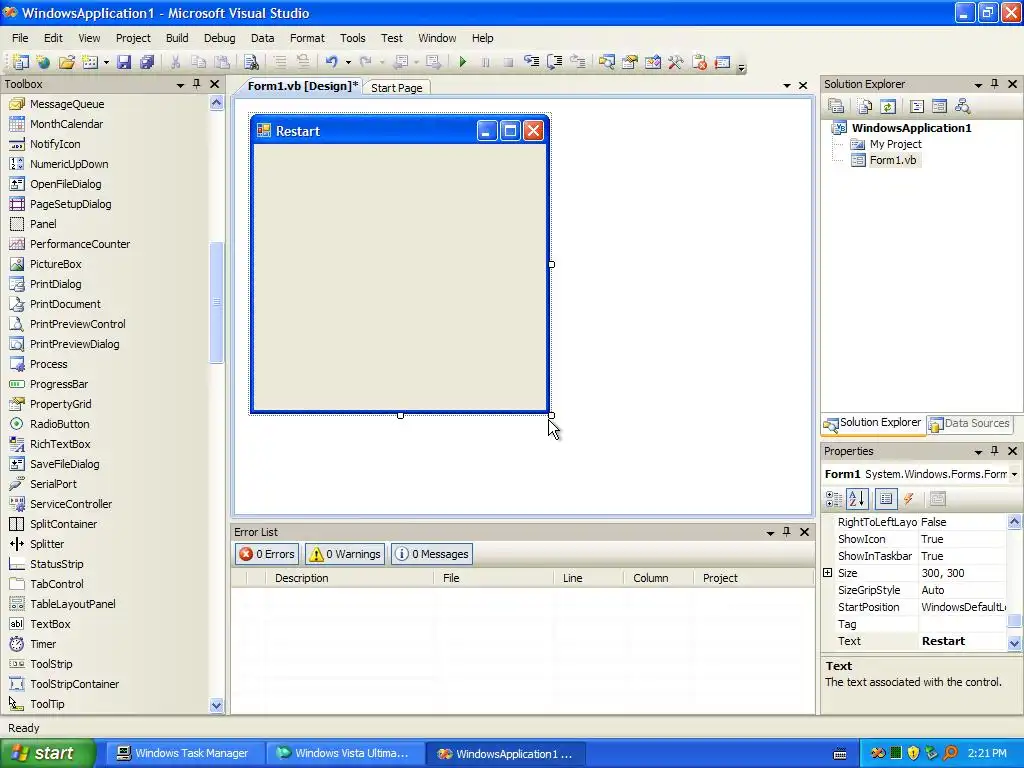Expand the Size property node
Image resolution: width=1024 pixels, height=768 pixels.
827,573
